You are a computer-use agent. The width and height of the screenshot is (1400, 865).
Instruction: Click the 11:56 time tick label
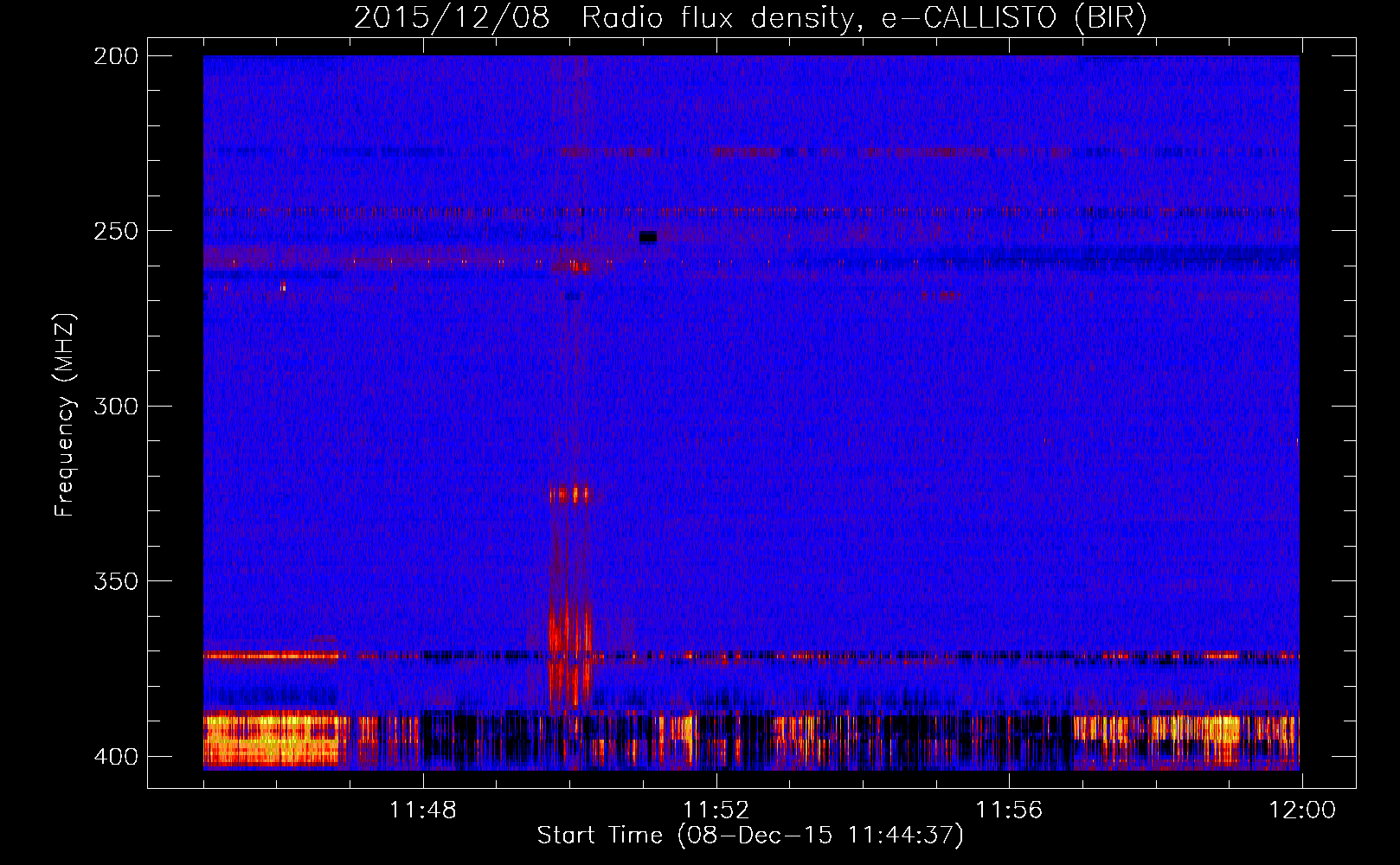point(1009,811)
